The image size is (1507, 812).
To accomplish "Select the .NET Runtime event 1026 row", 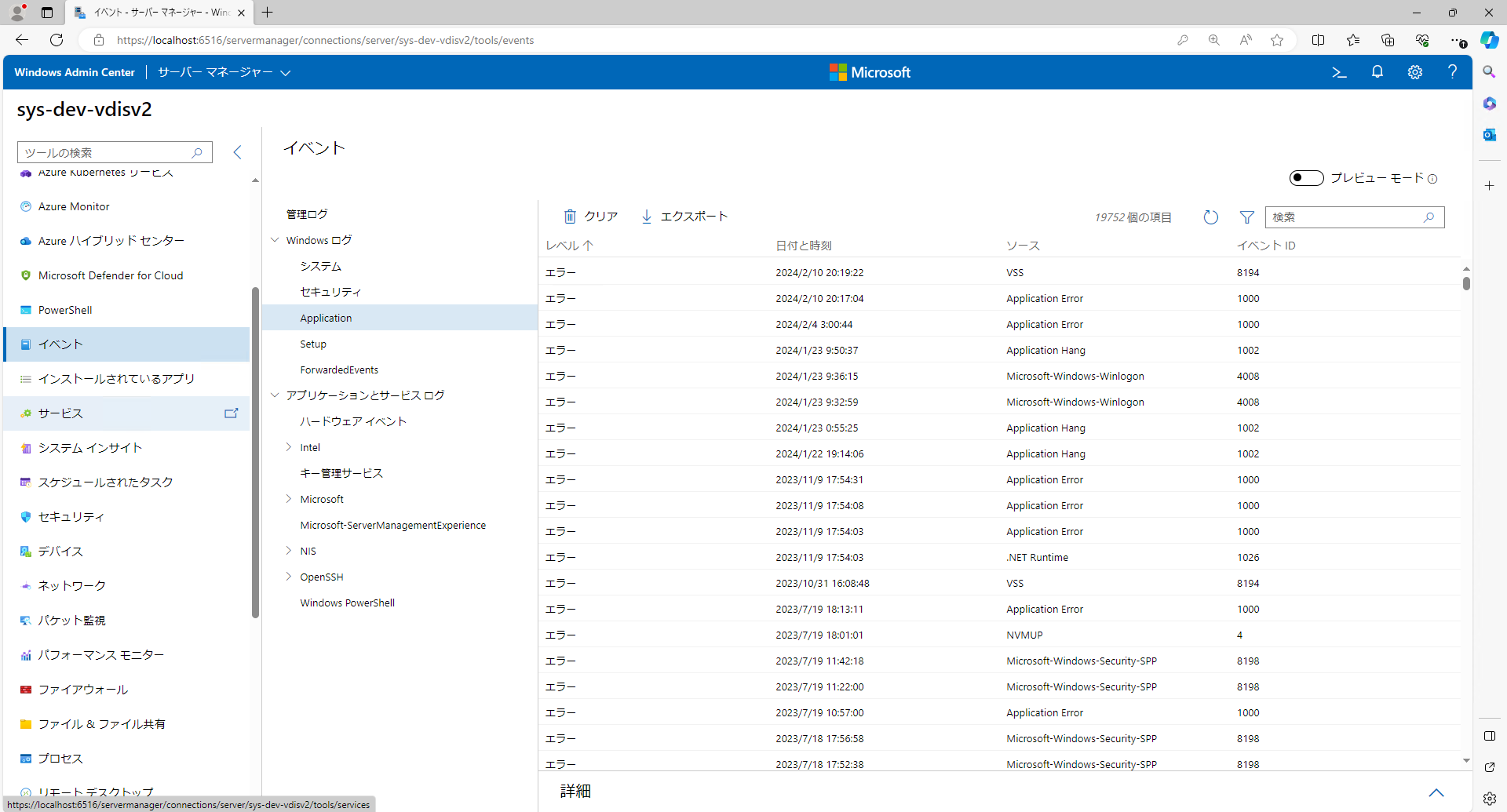I will coord(999,557).
